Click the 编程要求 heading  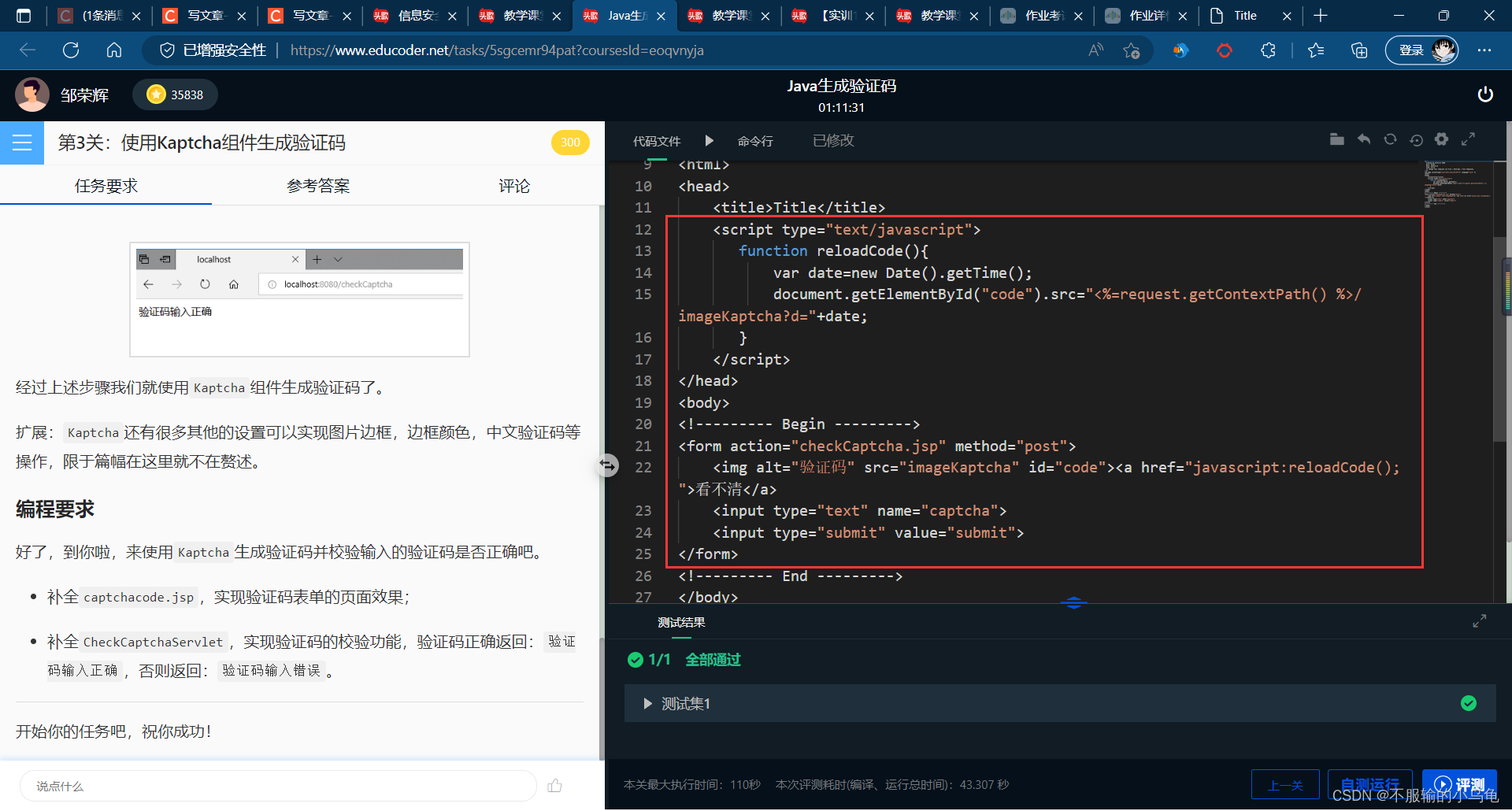pyautogui.click(x=55, y=509)
